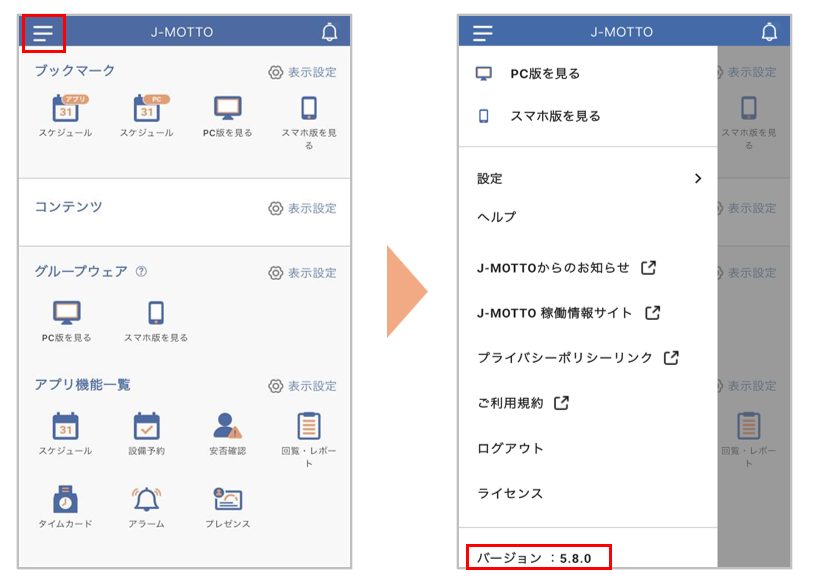817x586 pixels.
Task: Open the ご利用規約 terms link
Action: pyautogui.click(x=522, y=403)
